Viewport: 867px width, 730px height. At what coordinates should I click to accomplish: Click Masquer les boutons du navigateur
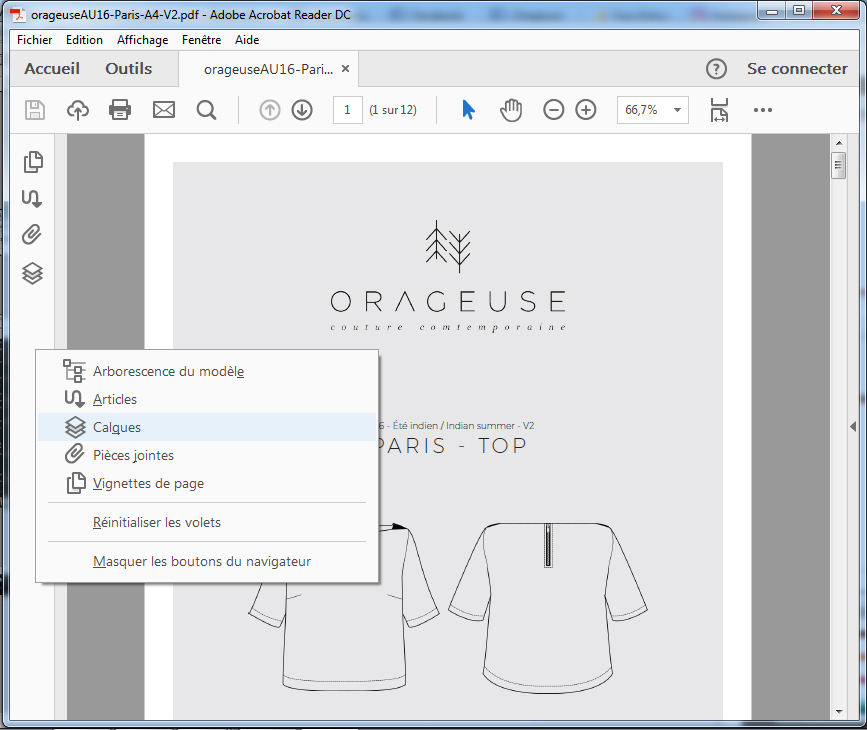click(x=207, y=561)
